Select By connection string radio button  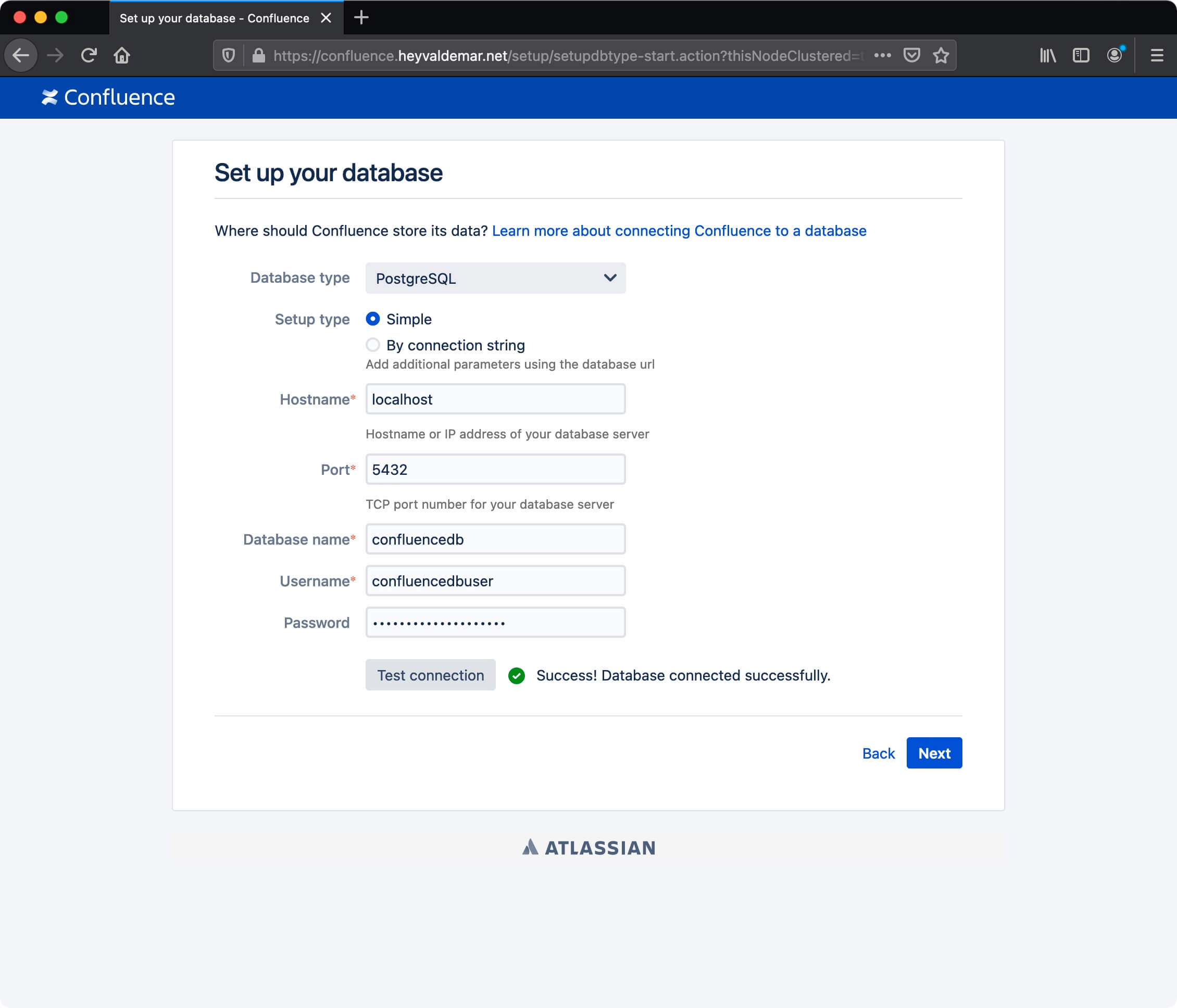point(372,345)
